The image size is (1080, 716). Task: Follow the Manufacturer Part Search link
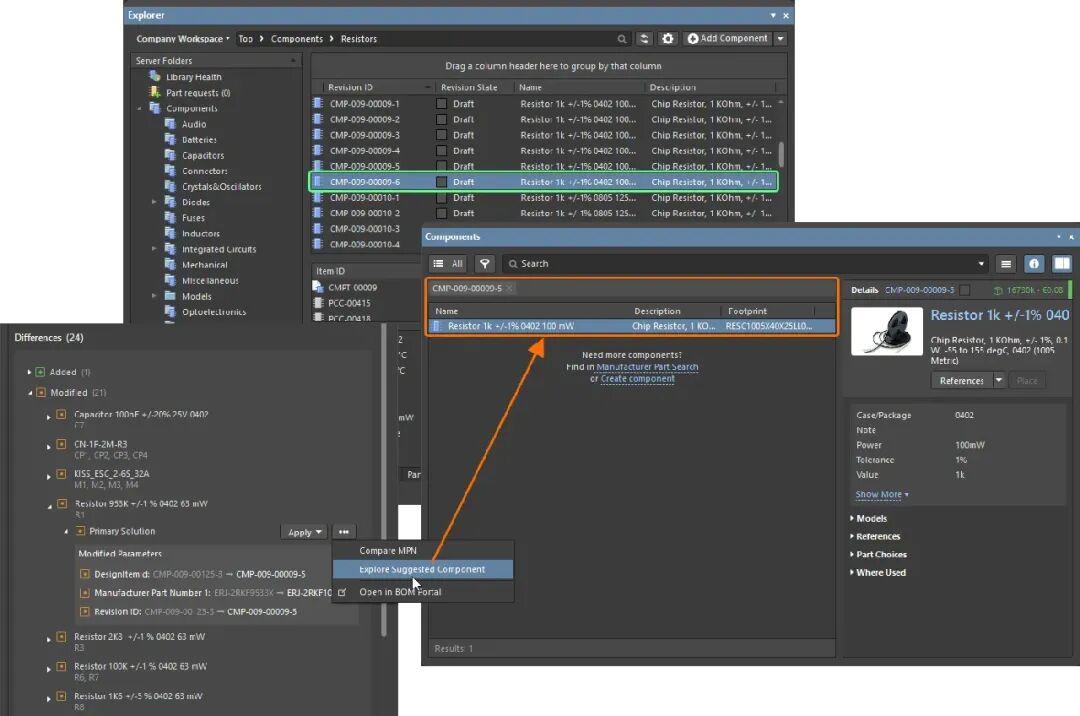tap(647, 367)
